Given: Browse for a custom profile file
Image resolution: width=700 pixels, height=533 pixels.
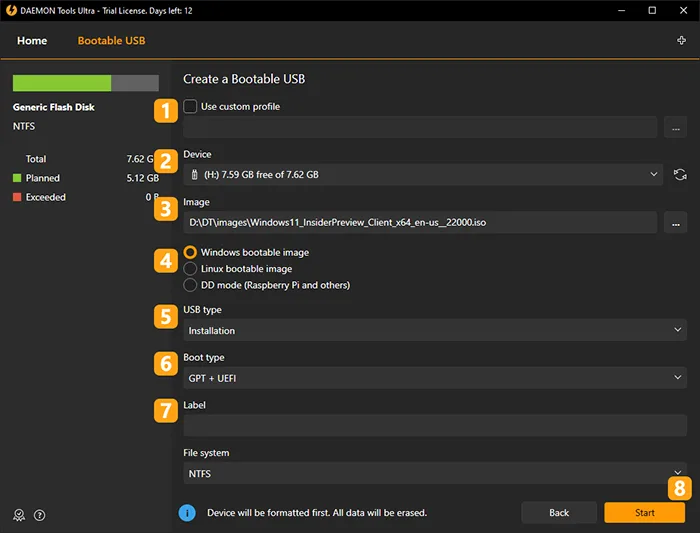Looking at the screenshot, I should (676, 127).
